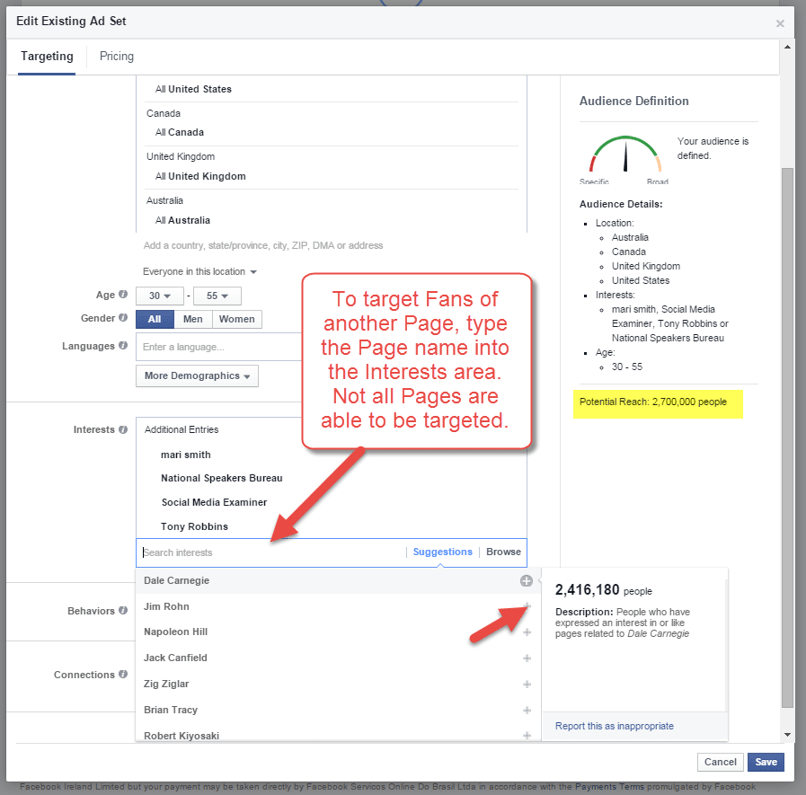Add Napoleon Hill with plus icon
The height and width of the screenshot is (795, 806).
[527, 632]
